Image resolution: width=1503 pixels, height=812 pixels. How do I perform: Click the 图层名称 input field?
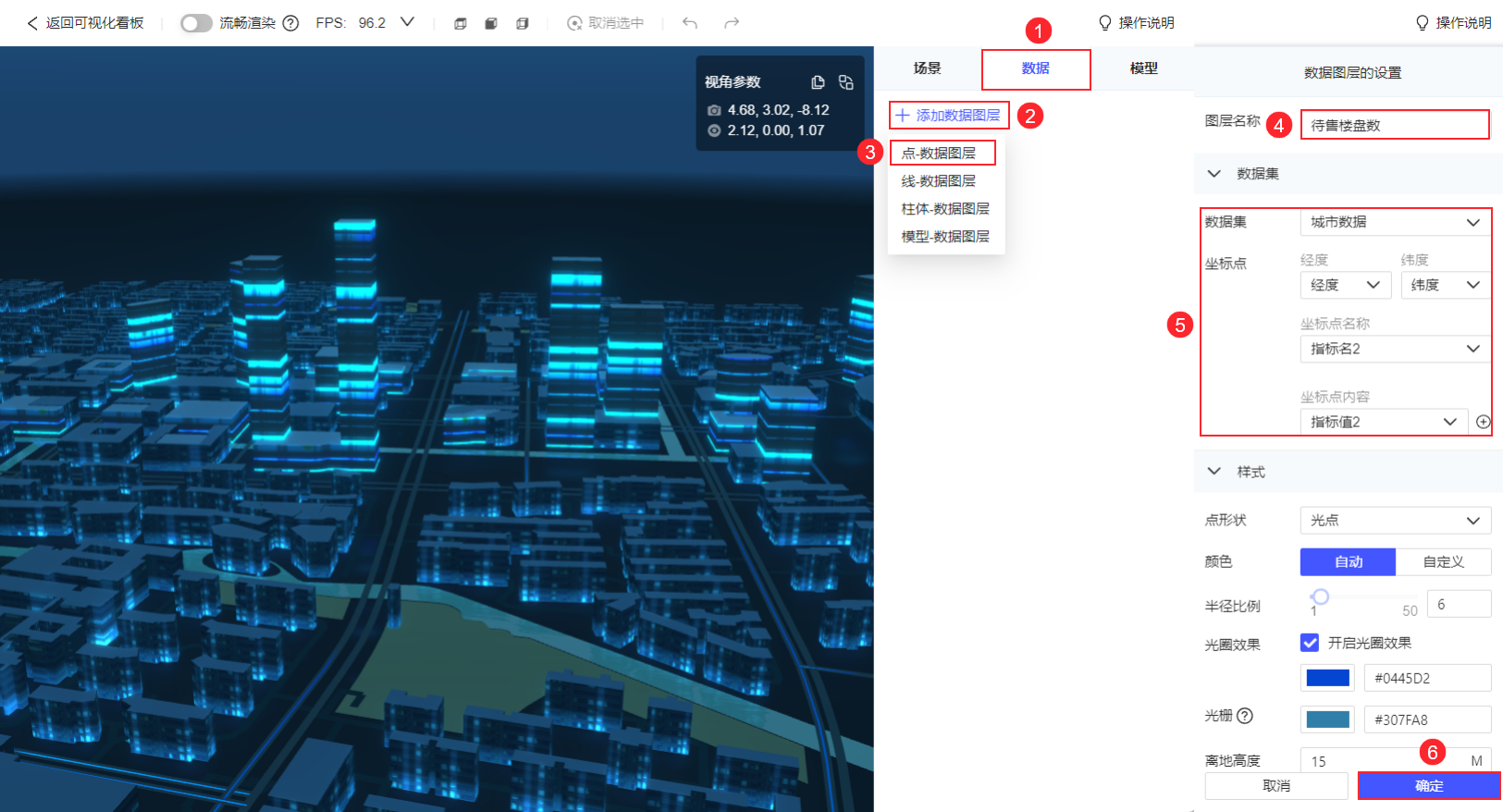click(1395, 125)
